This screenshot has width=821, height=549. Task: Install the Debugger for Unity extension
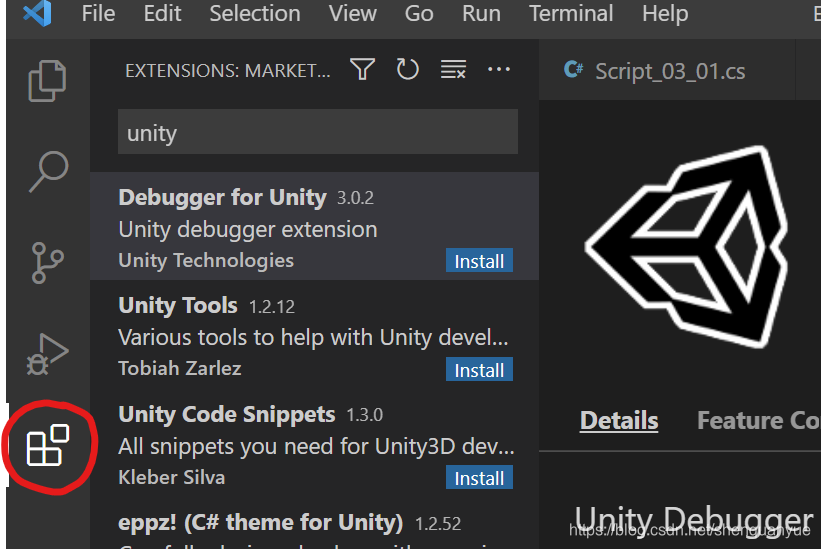(479, 261)
